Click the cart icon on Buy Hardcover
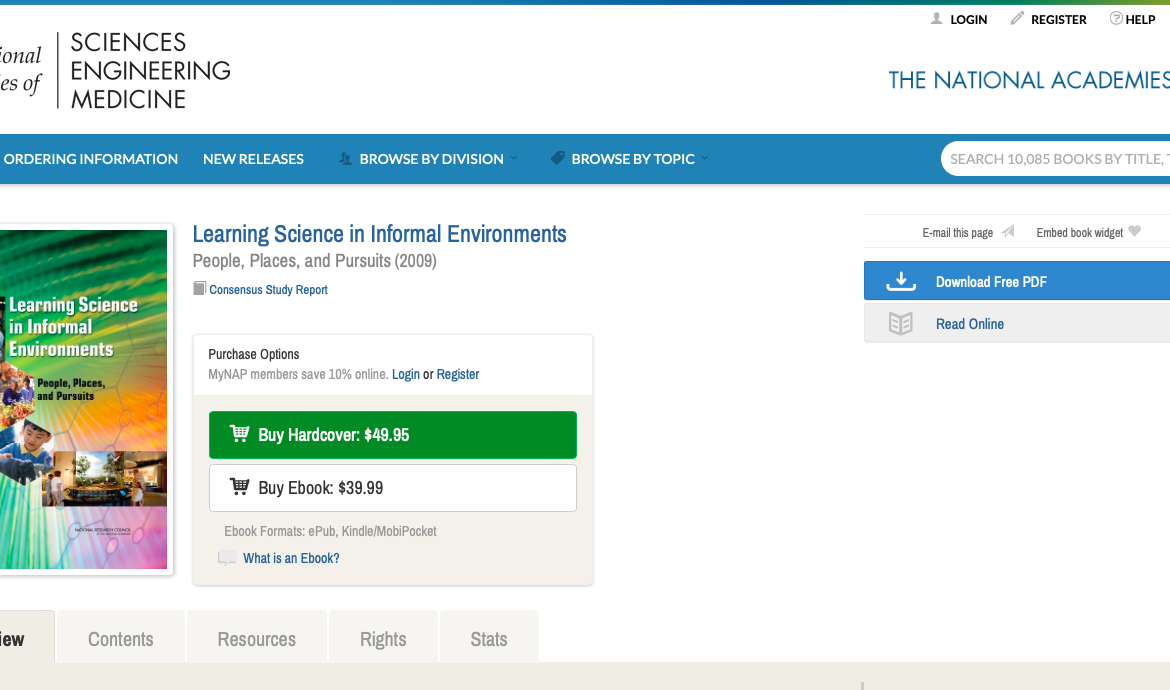The height and width of the screenshot is (690, 1170). tap(240, 433)
